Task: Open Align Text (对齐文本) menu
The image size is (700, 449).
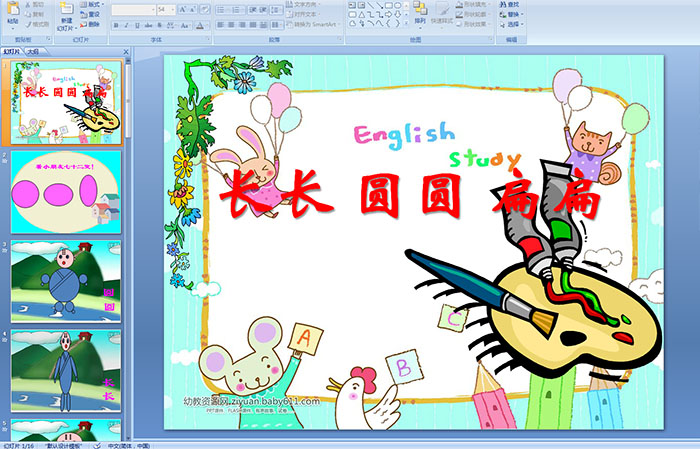Action: click(303, 14)
